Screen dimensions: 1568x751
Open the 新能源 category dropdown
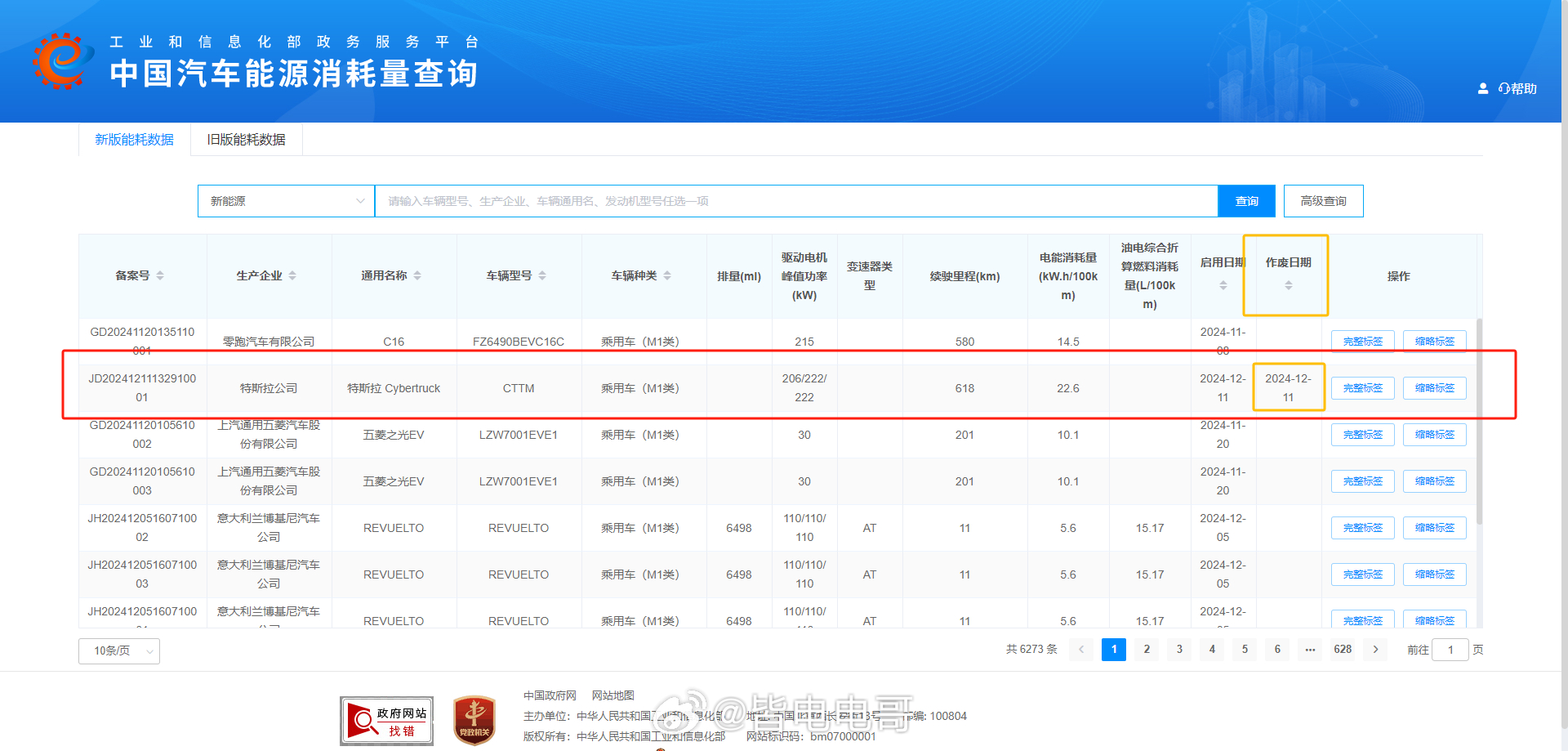point(286,201)
